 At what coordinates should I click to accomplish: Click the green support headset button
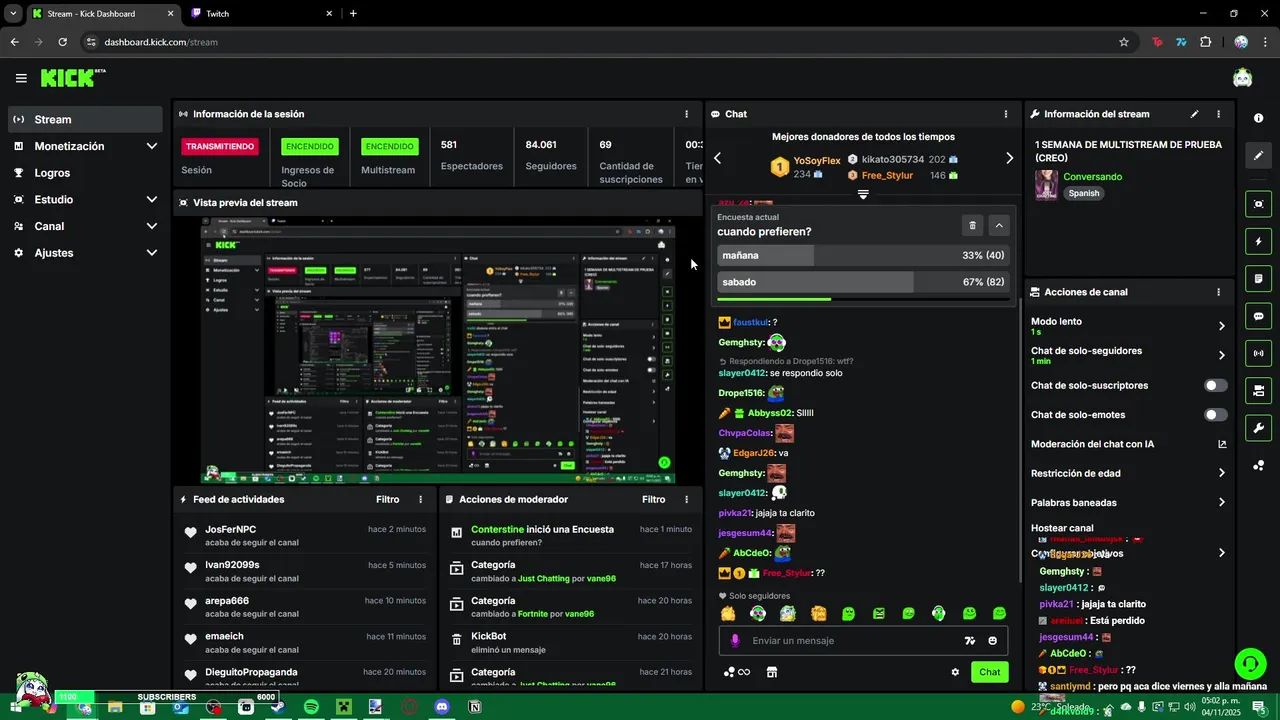tap(1249, 663)
